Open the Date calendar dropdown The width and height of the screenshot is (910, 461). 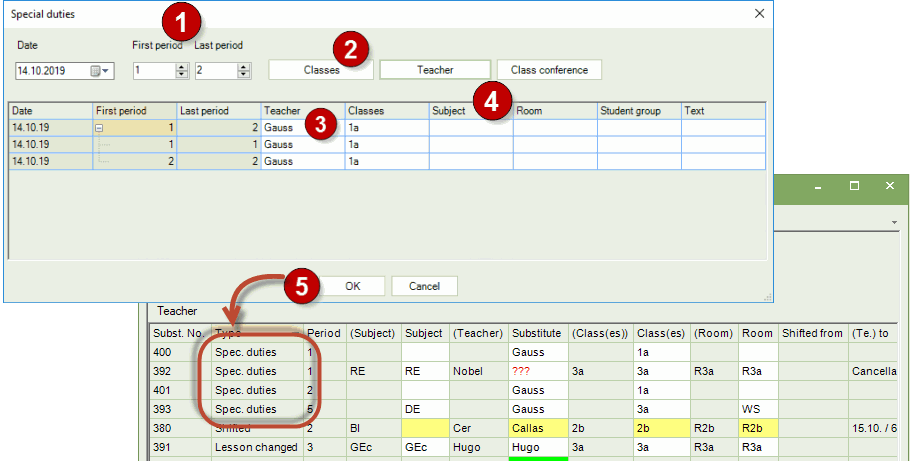102,71
